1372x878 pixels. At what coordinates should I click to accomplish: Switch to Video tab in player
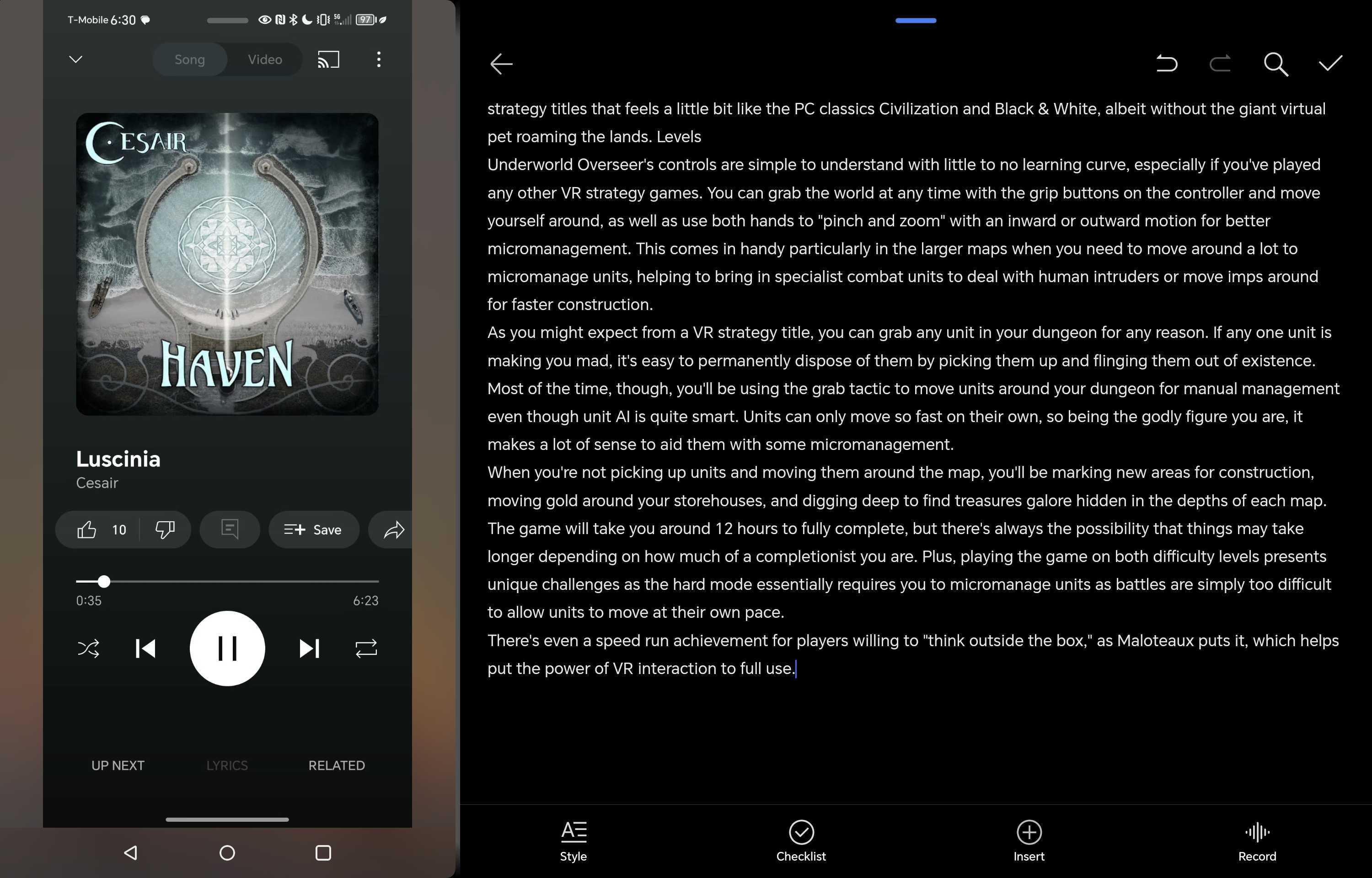click(x=264, y=59)
